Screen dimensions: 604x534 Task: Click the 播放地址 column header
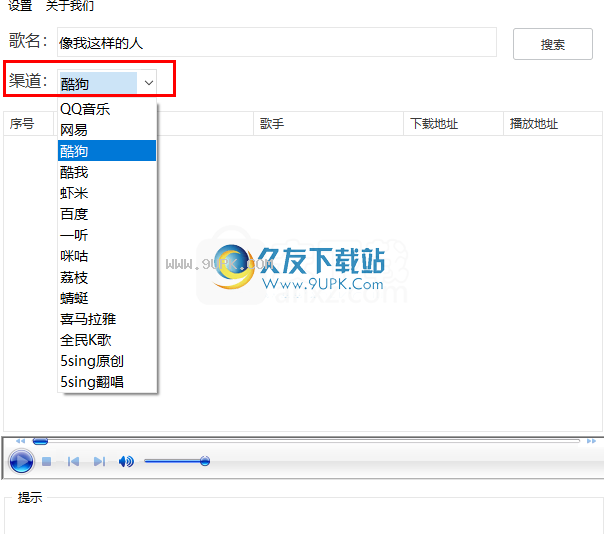(553, 124)
